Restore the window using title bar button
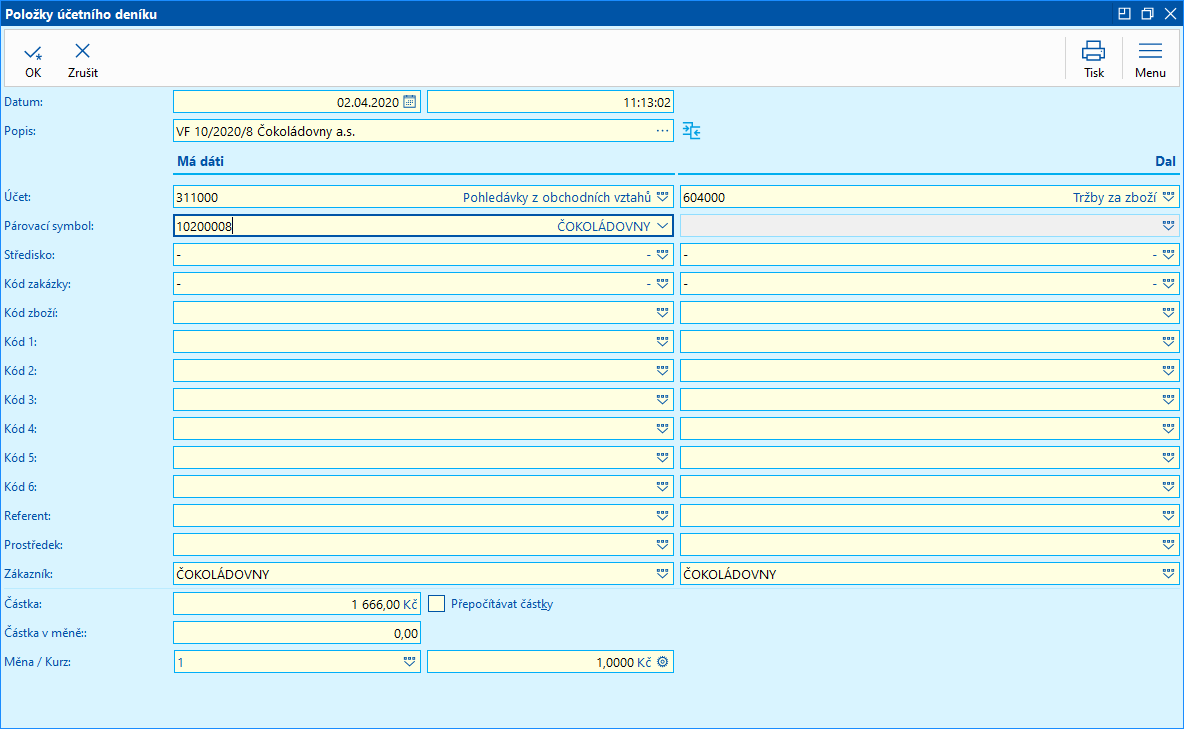 click(x=1147, y=14)
